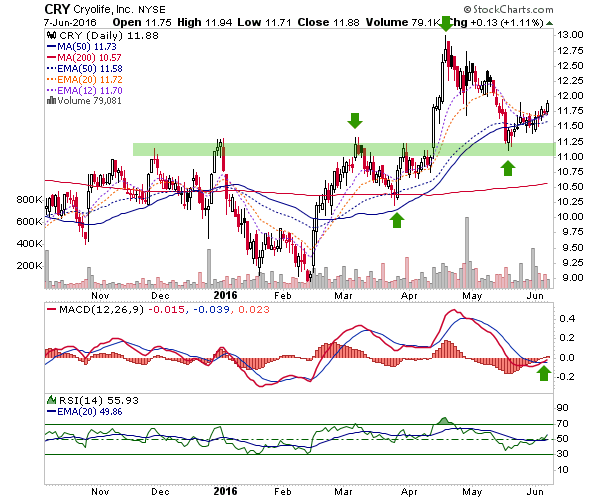Click Dec label under the RSI panel
Screen dimensions: 600x500
pos(160,492)
